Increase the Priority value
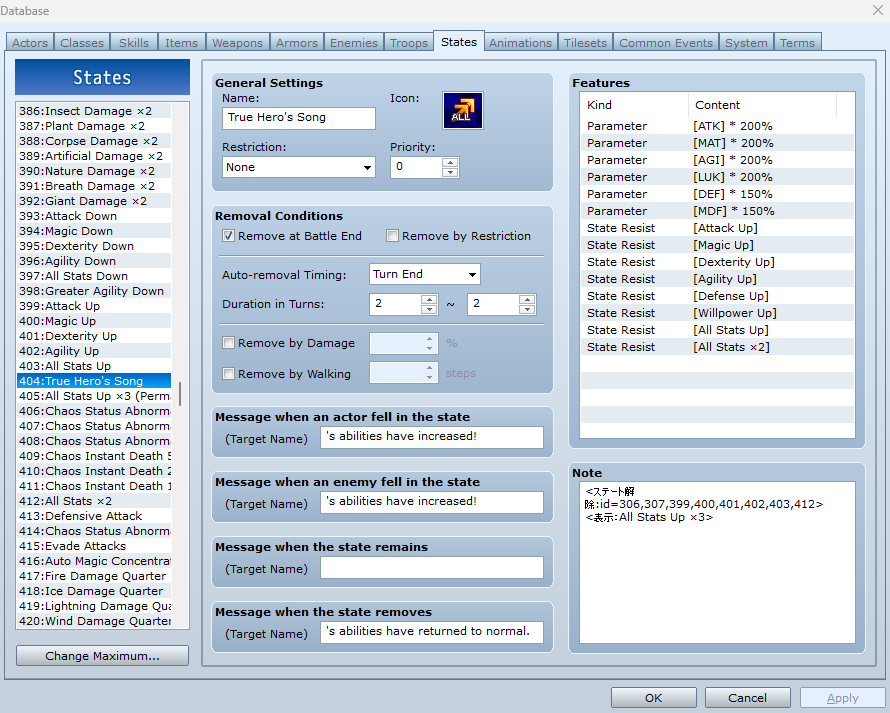The image size is (890, 713). [x=450, y=163]
